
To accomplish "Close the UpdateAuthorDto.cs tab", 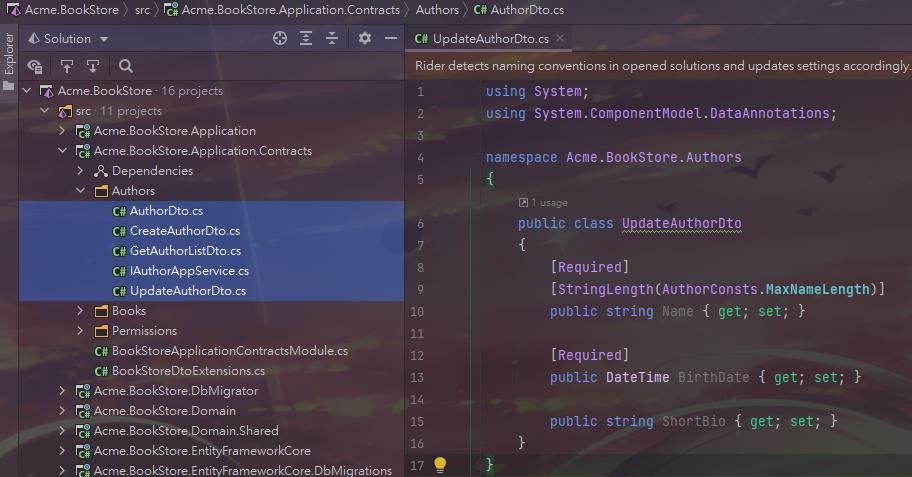I will (560, 38).
